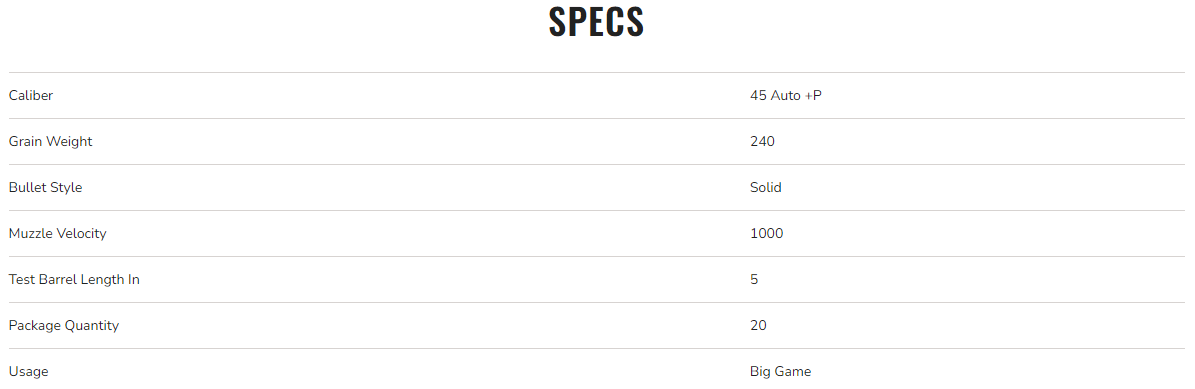Click the grain weight value 240
The height and width of the screenshot is (389, 1195).
pyautogui.click(x=762, y=141)
